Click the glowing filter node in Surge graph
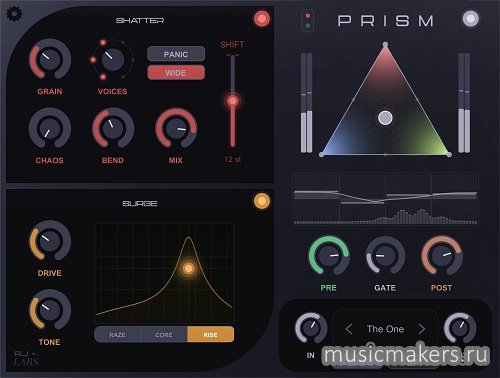Viewport: 500px width, 378px height. (x=189, y=268)
